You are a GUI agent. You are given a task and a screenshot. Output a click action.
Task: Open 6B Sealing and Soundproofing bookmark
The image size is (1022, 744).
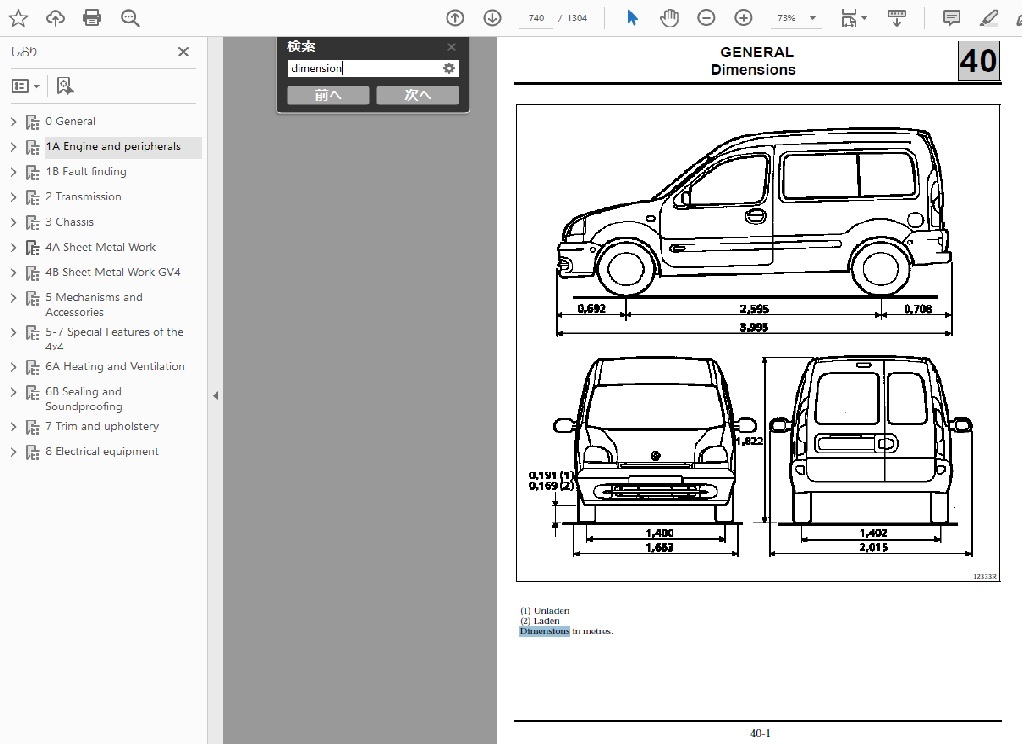(83, 399)
